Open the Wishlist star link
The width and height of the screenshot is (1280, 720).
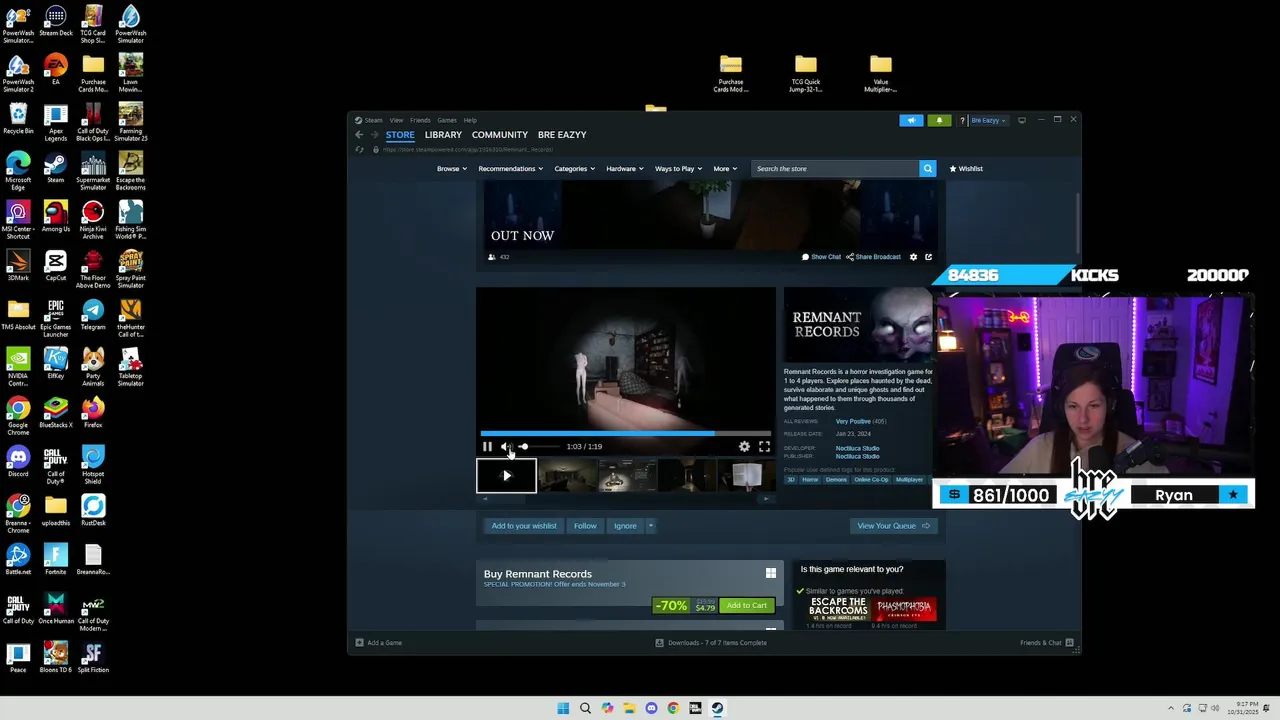tap(966, 169)
